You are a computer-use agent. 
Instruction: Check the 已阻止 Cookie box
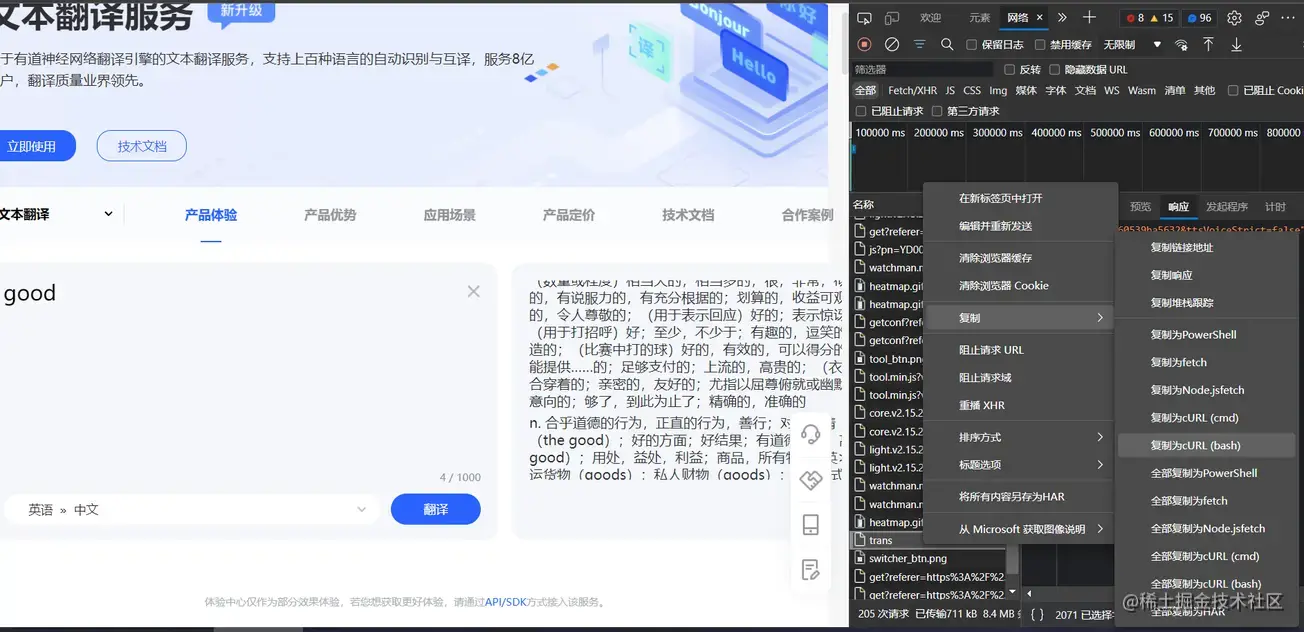pyautogui.click(x=1233, y=91)
